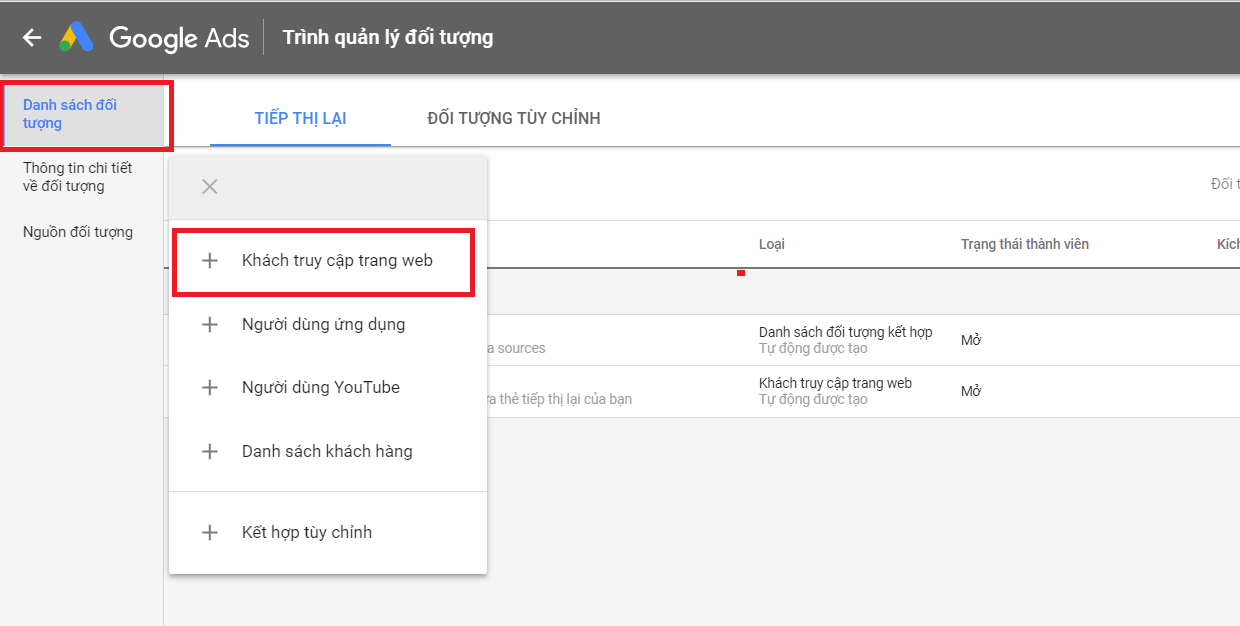
Task: Choose Kết hợp tùy chỉnh option
Action: (307, 533)
